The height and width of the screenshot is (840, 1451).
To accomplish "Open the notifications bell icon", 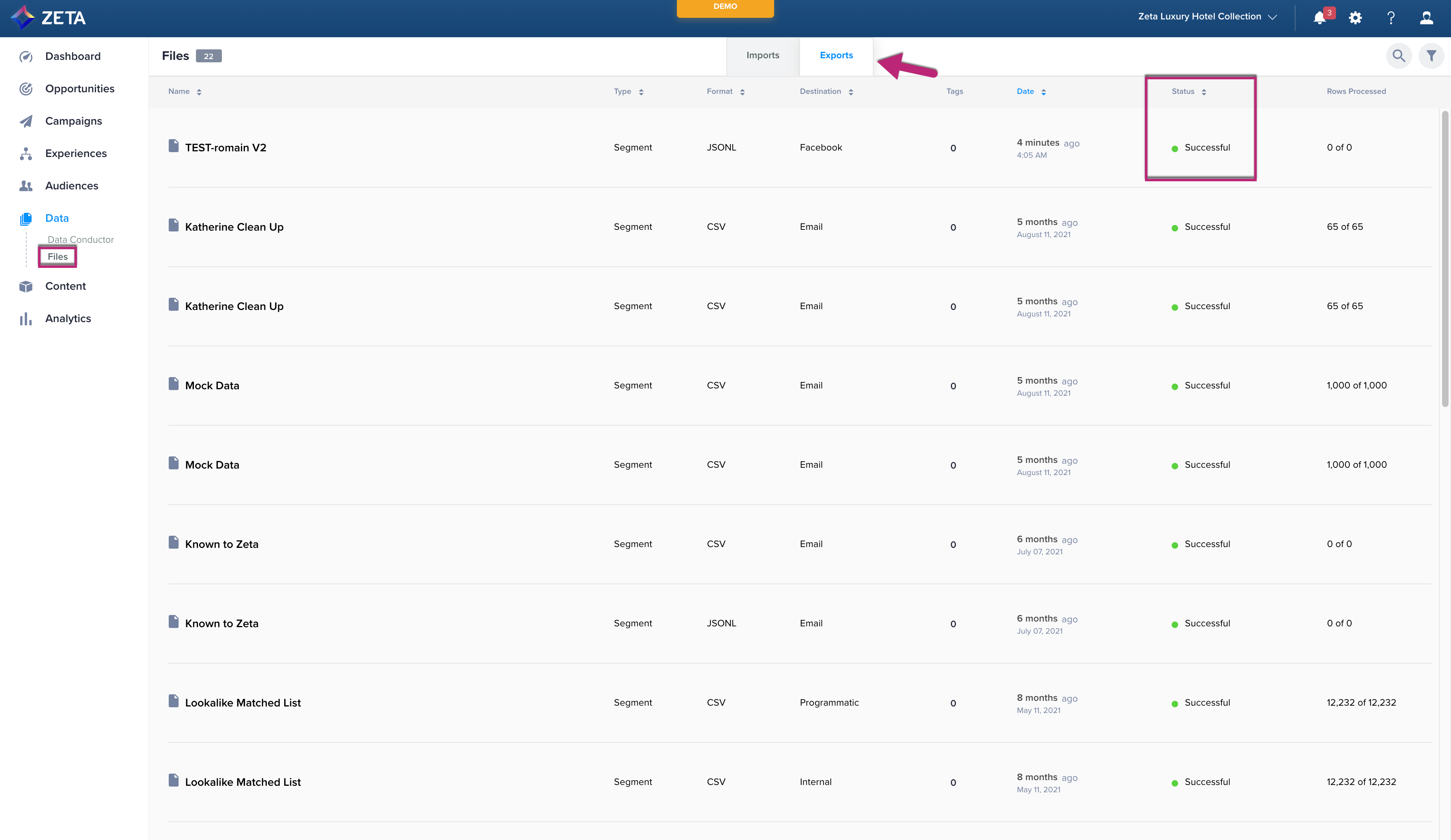I will point(1320,18).
